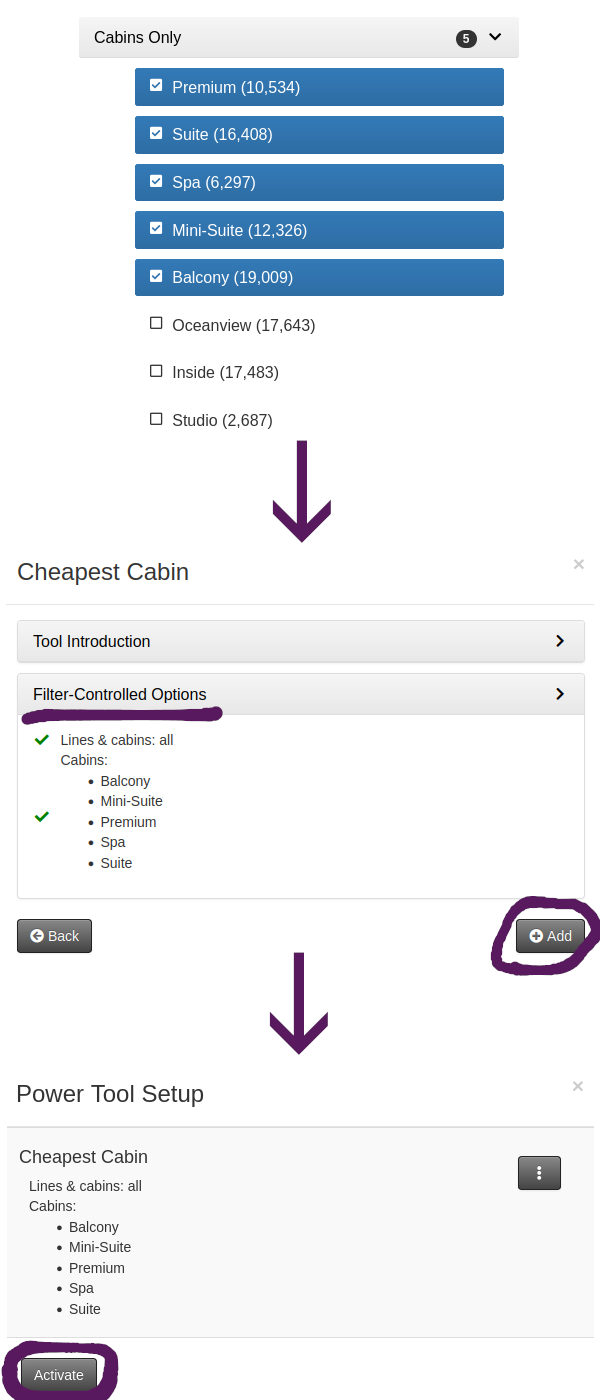600x1400 pixels.
Task: Click the Filter-Controlled Options header text
Action: point(120,694)
